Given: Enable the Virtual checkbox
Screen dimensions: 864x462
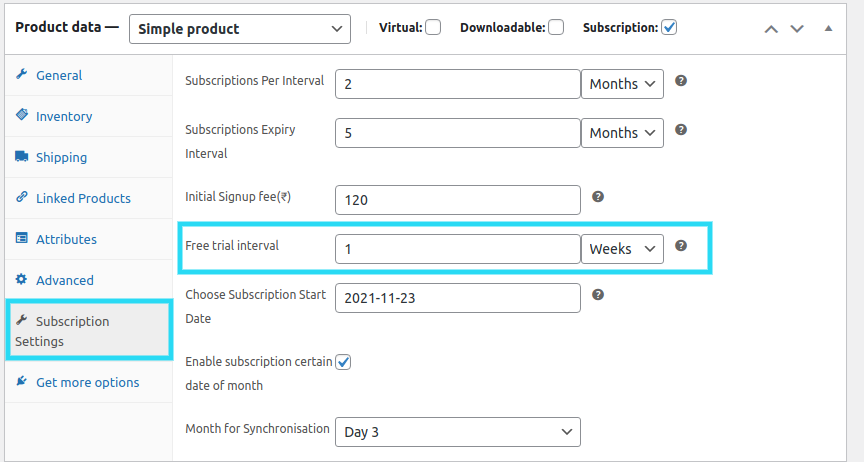Looking at the screenshot, I should point(433,28).
